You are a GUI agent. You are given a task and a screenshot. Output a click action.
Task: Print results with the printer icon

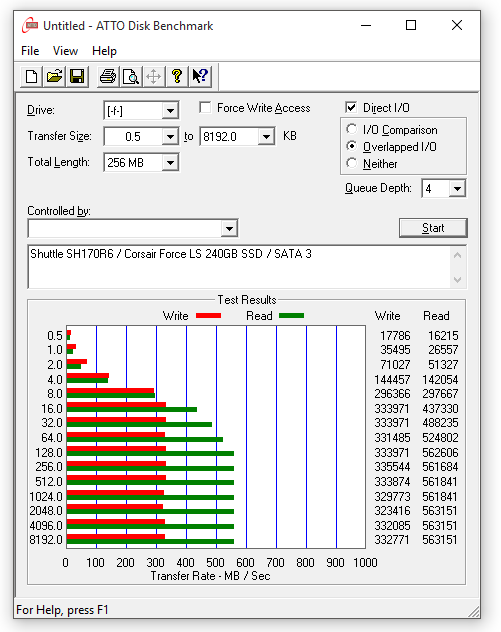coord(108,76)
